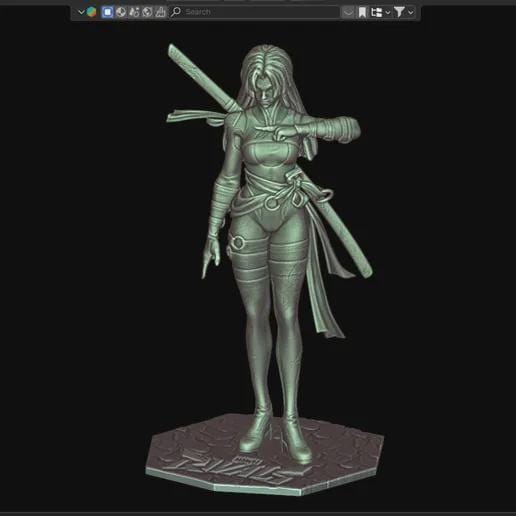Select the highlighted blue square mode icon
516x516 pixels.
click(107, 12)
